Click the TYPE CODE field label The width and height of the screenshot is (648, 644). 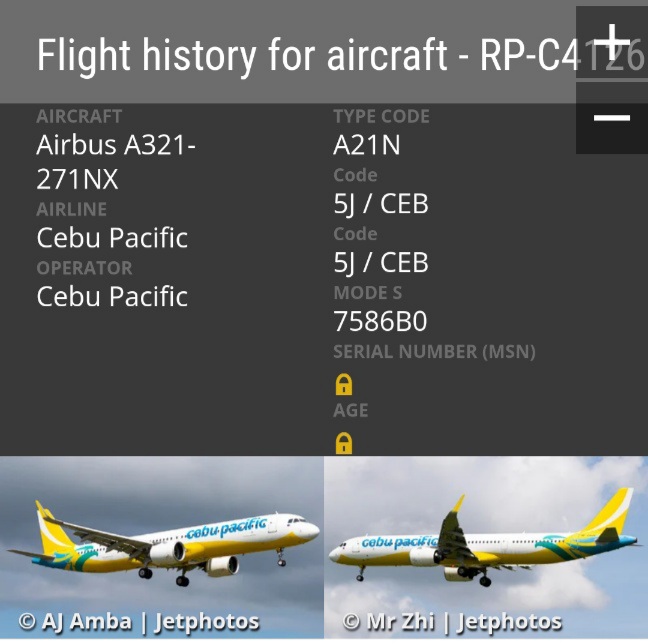(x=381, y=116)
